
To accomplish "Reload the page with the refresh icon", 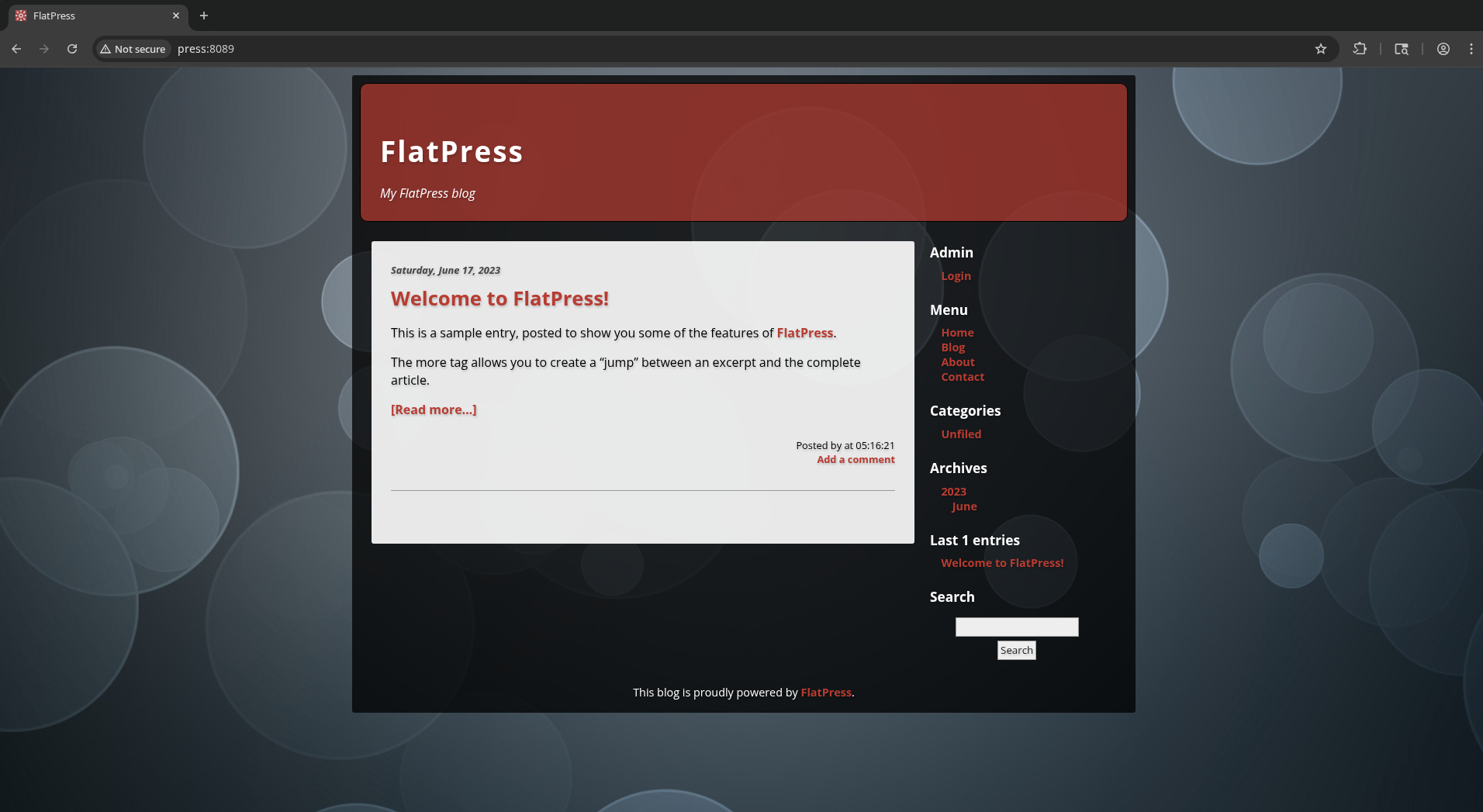I will pyautogui.click(x=72, y=49).
